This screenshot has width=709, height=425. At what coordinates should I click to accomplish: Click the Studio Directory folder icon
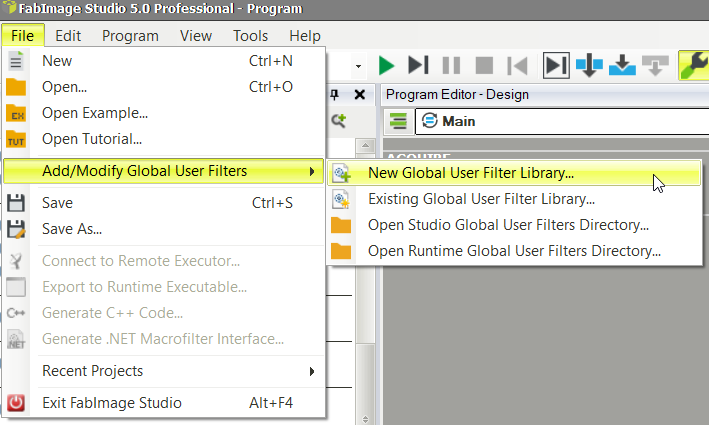(x=341, y=225)
